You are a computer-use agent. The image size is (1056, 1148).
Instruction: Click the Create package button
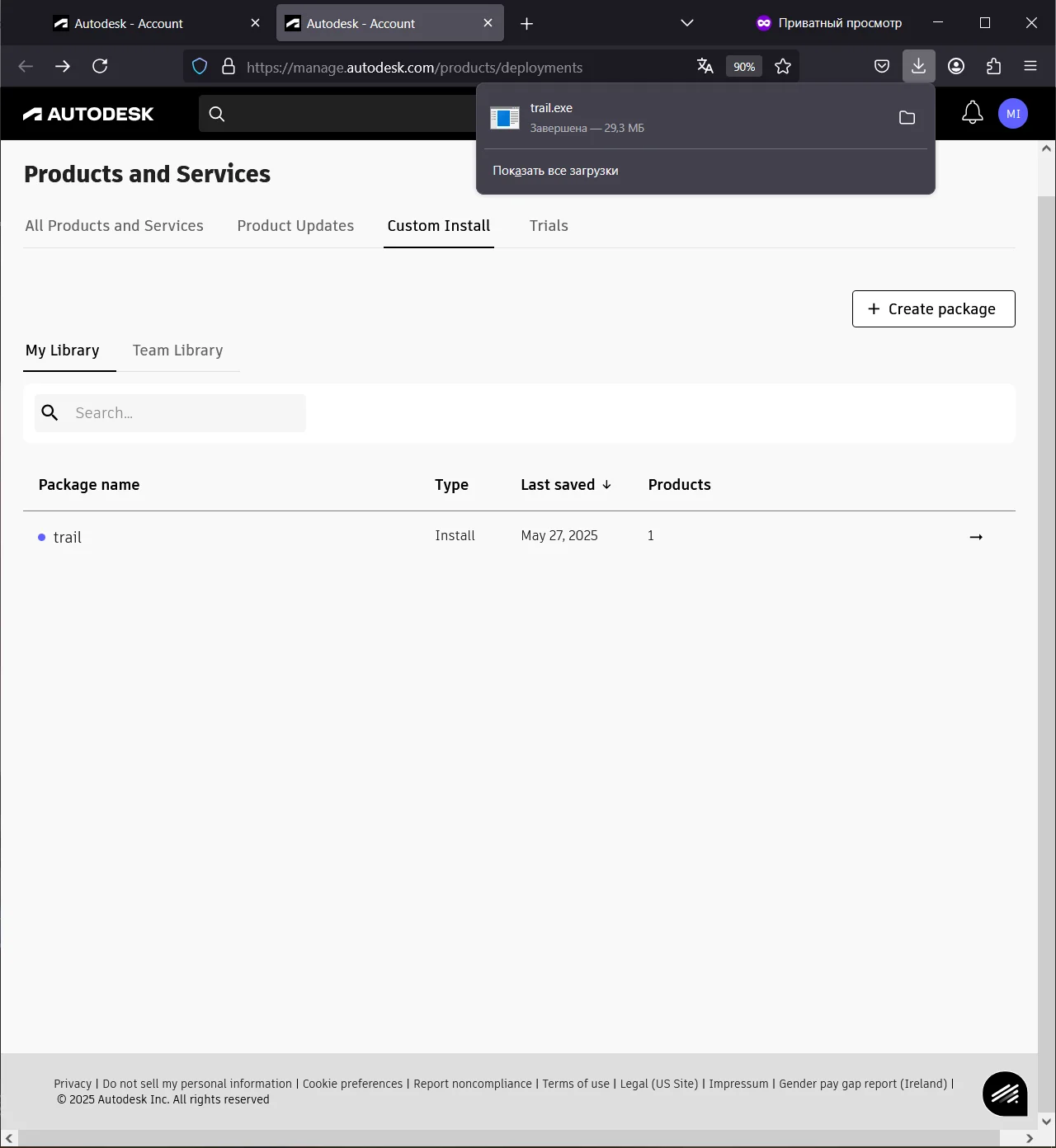point(933,309)
